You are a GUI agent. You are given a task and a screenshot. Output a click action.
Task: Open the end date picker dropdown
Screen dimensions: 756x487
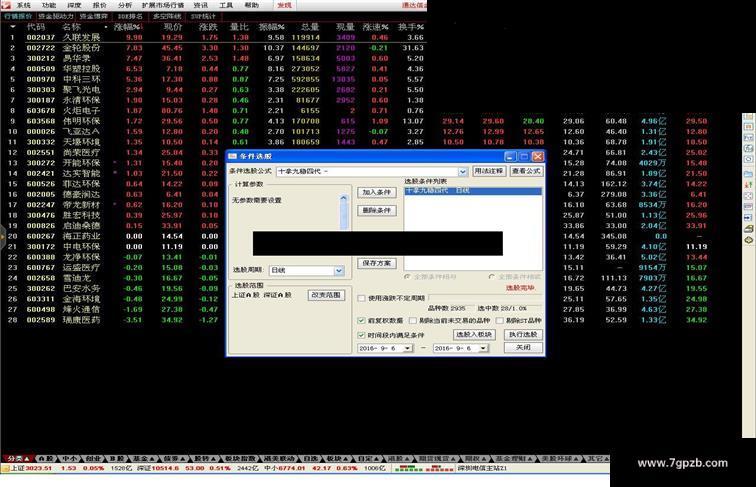click(483, 348)
